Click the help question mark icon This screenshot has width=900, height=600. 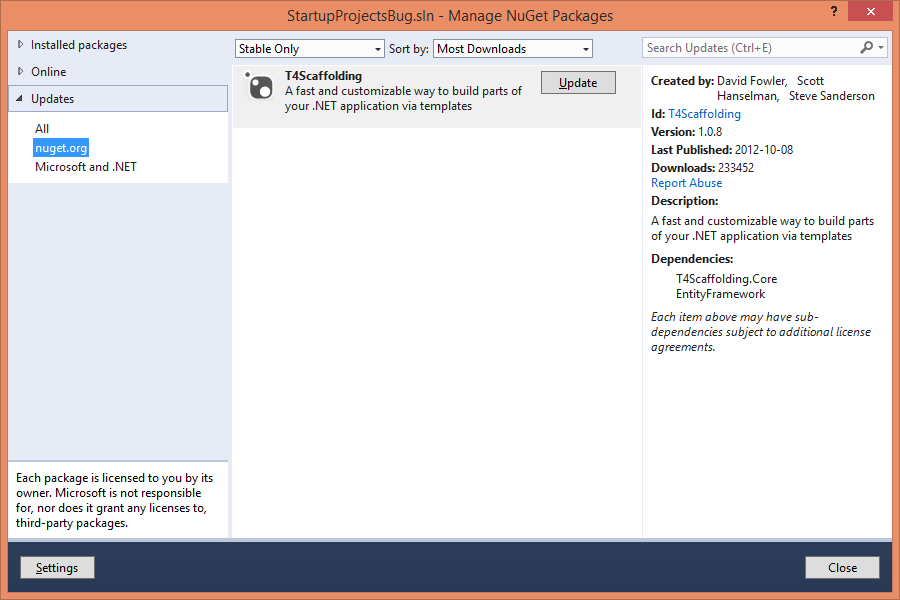point(833,11)
